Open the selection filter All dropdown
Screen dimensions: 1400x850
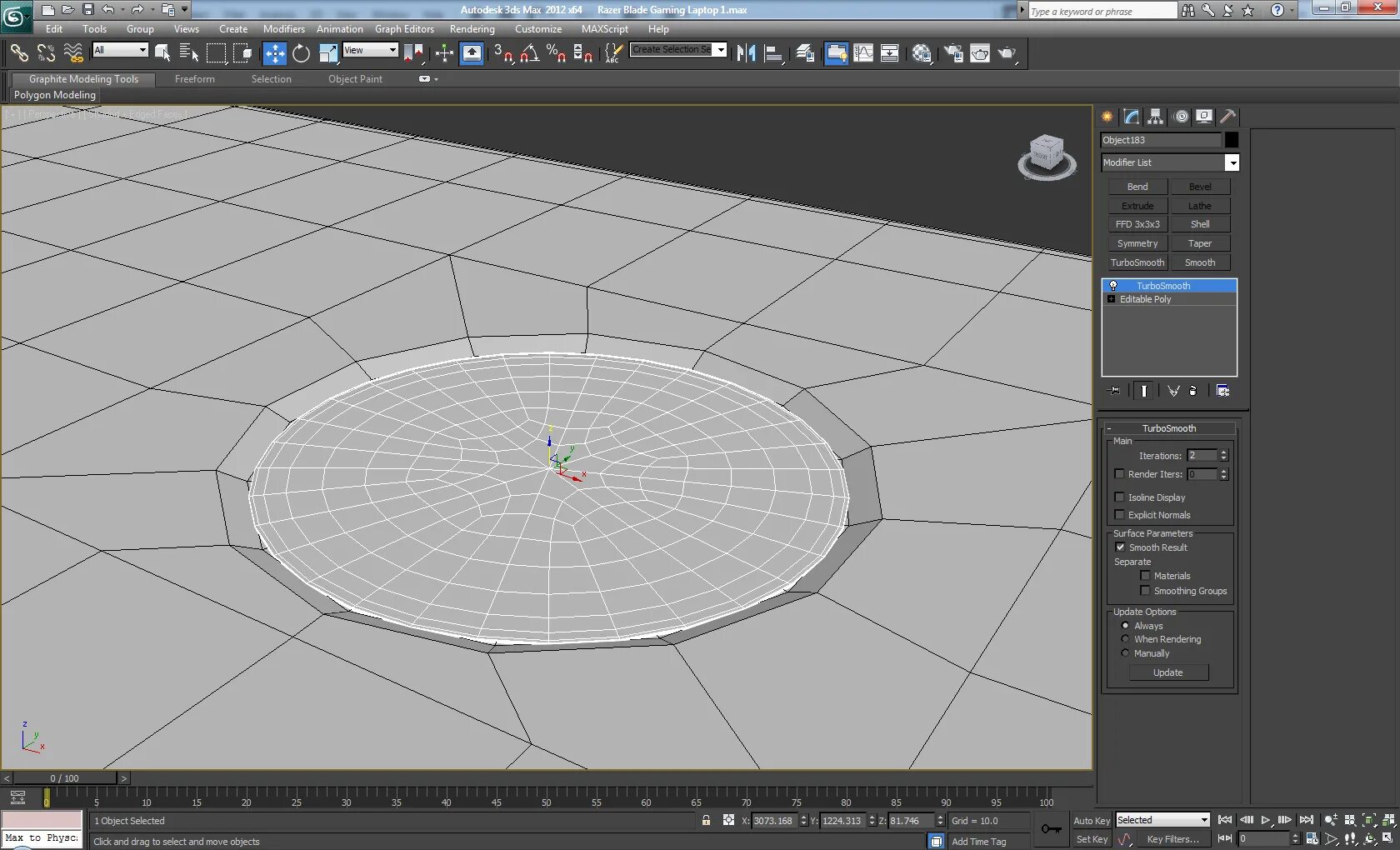click(120, 50)
